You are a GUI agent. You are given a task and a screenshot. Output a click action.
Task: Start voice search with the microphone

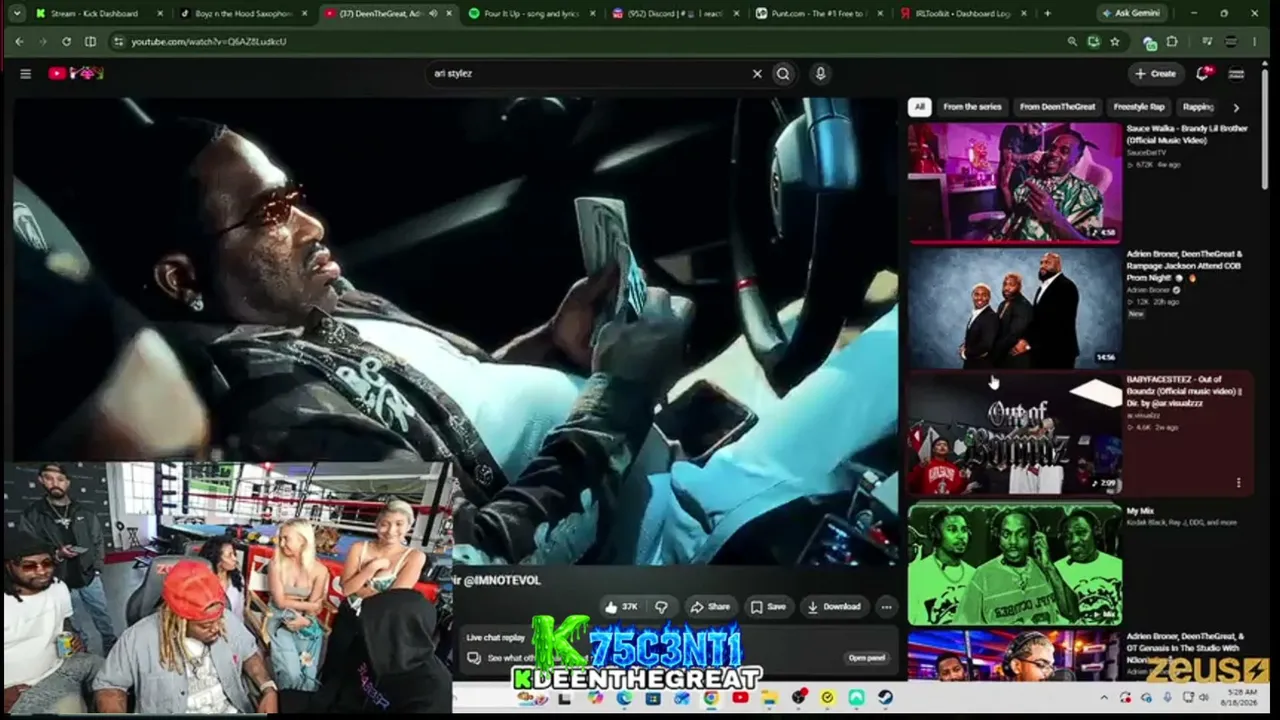pos(820,73)
